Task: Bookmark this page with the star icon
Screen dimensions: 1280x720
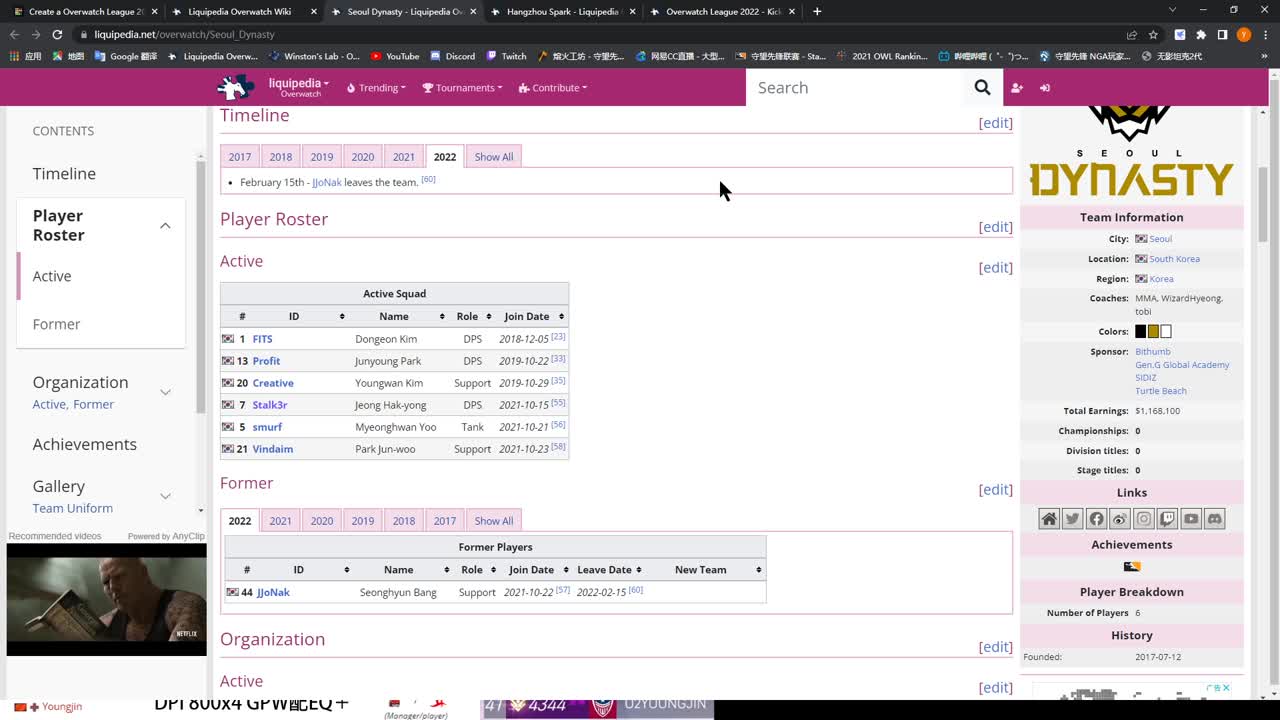Action: (1153, 34)
